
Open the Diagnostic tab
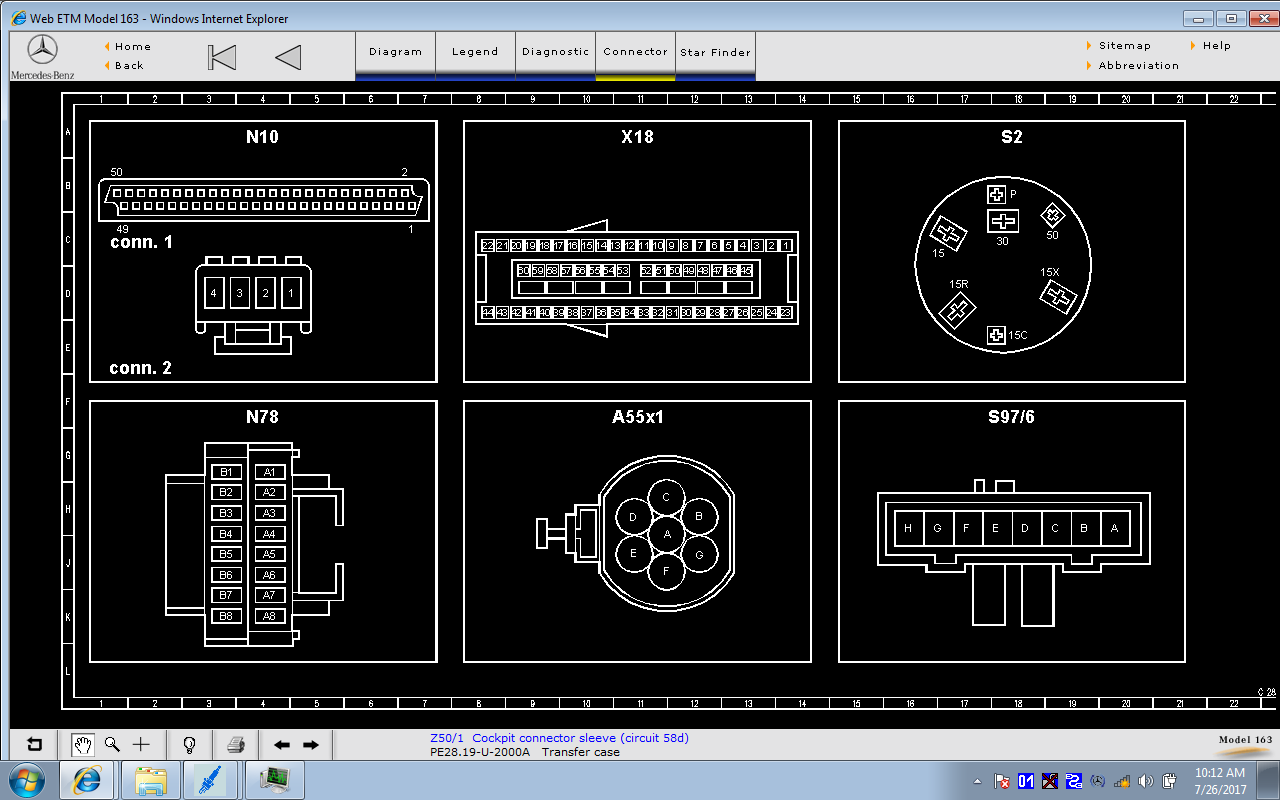[555, 52]
